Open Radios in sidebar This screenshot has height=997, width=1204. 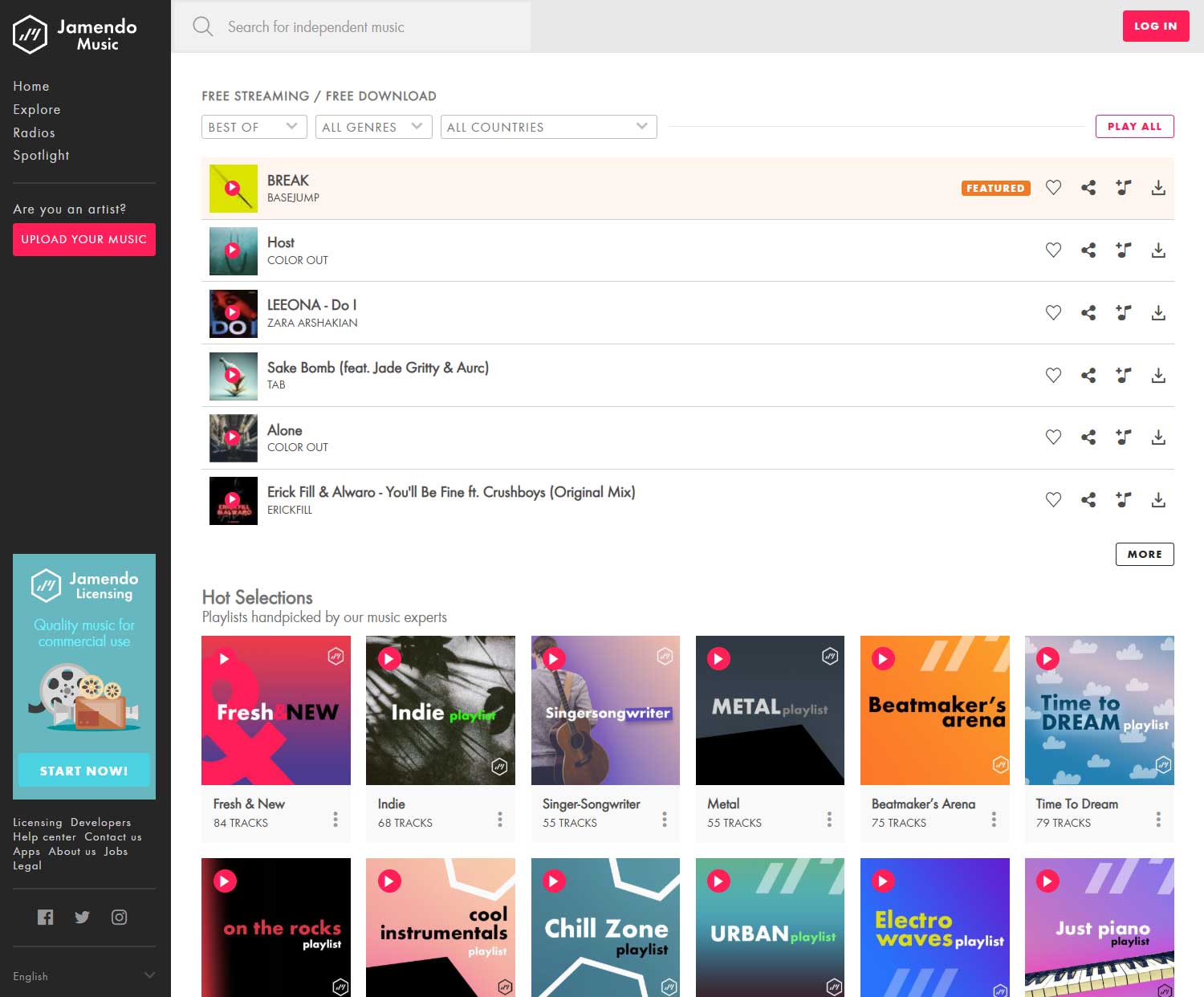(34, 132)
